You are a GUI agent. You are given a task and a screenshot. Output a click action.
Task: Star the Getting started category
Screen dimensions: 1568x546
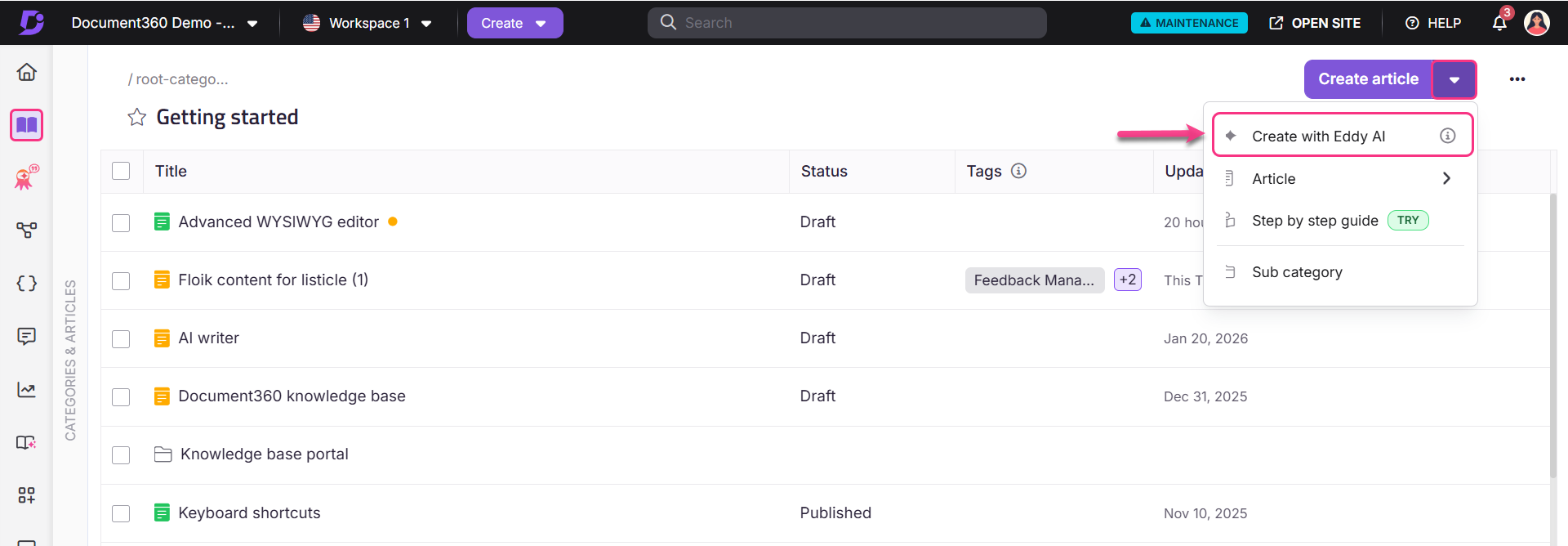(x=136, y=118)
